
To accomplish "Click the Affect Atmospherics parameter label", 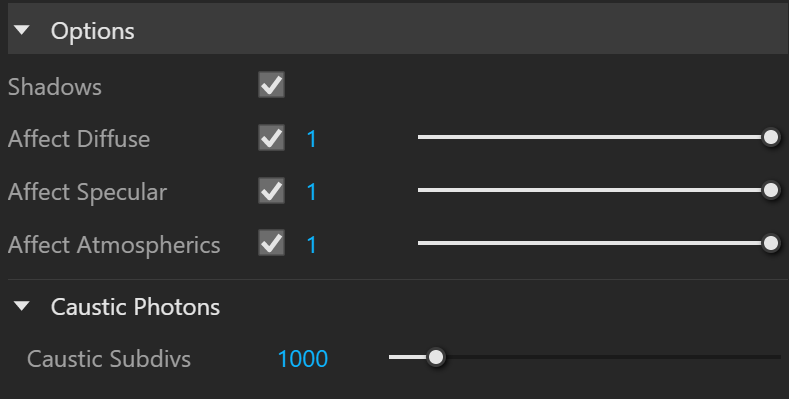I will [114, 246].
